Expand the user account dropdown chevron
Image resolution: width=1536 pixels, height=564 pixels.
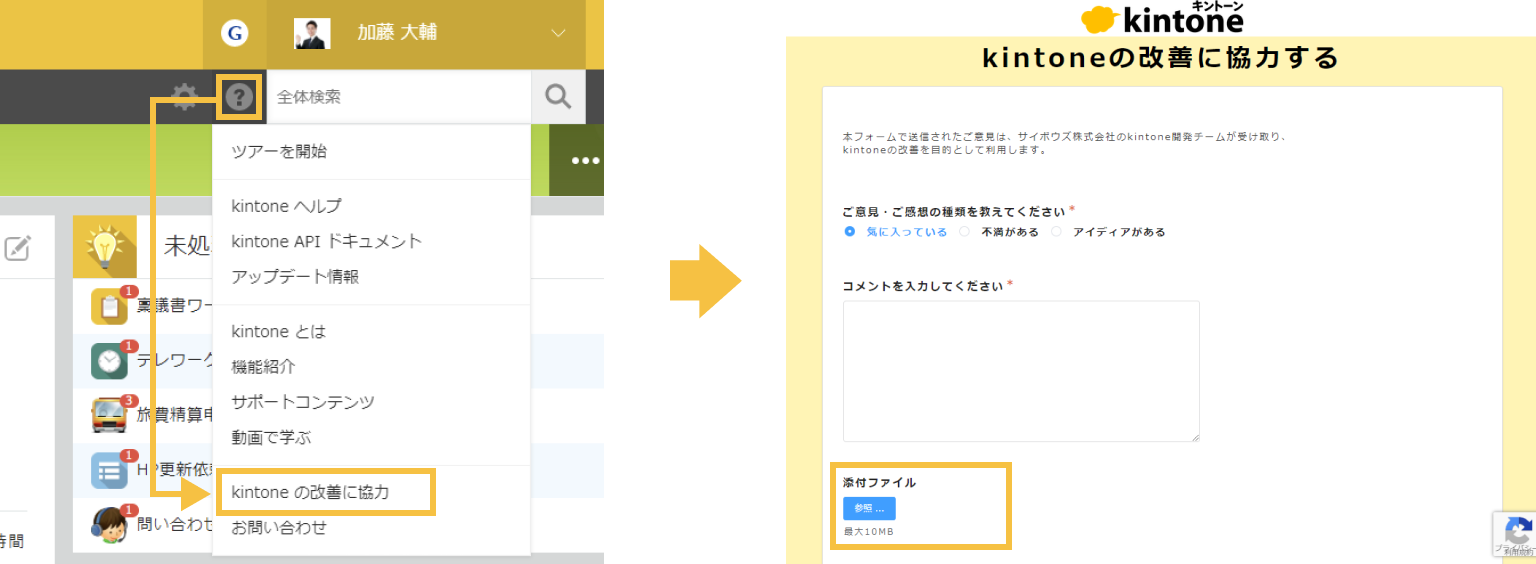(558, 33)
